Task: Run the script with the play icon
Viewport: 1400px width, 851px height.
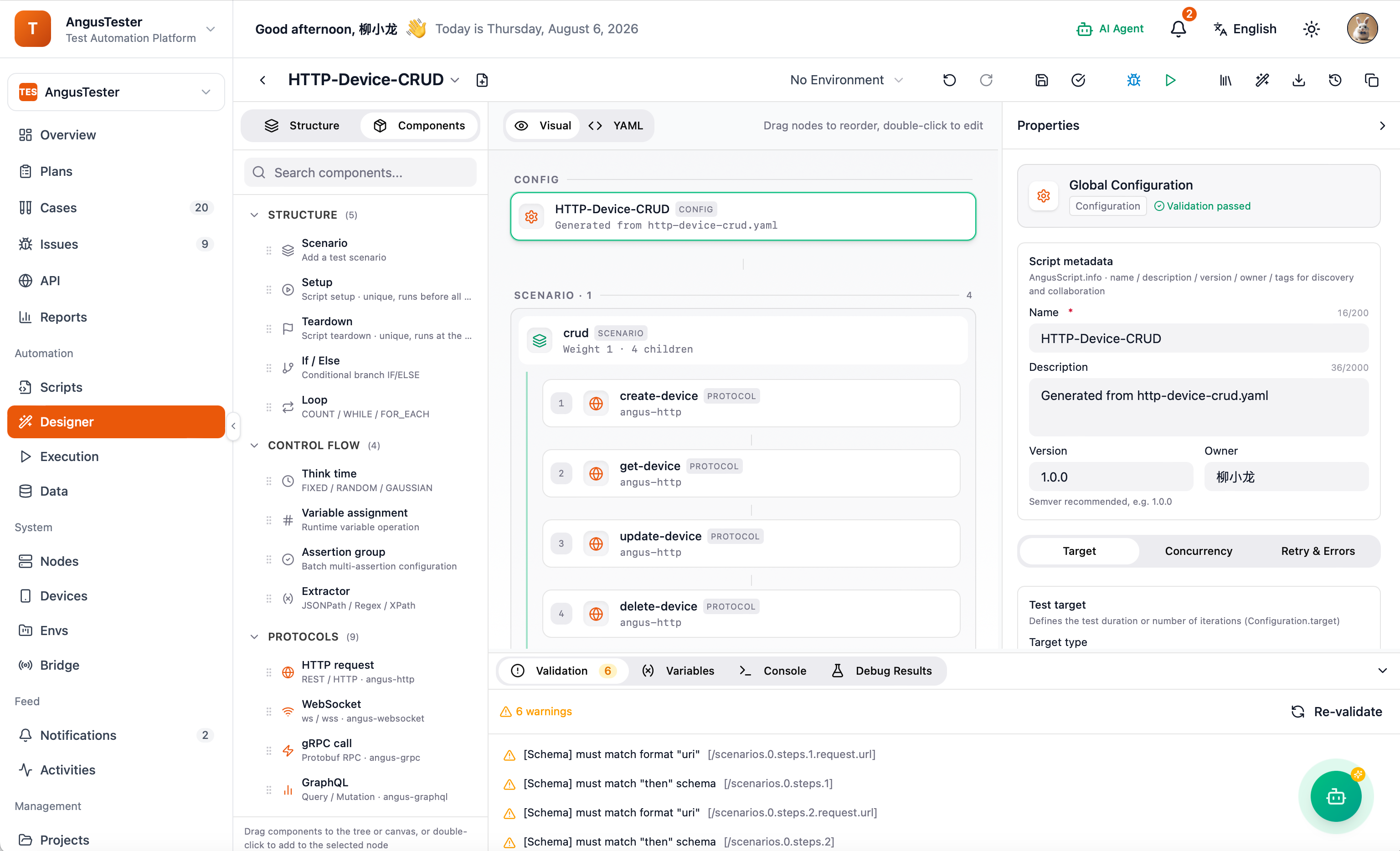Action: [x=1170, y=80]
